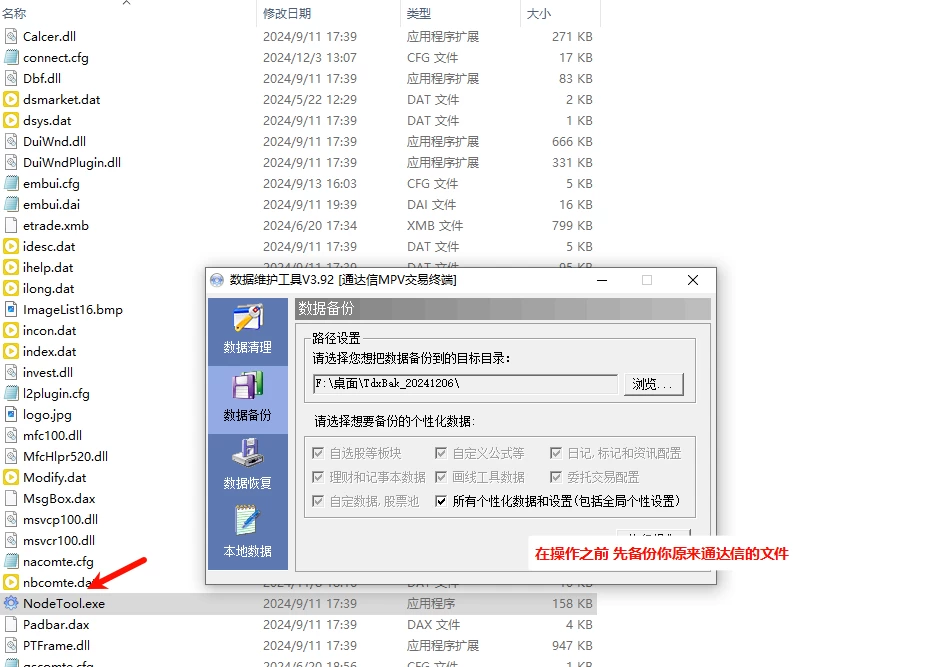Click the 799 KB size of etrade.xmb

click(x=572, y=225)
